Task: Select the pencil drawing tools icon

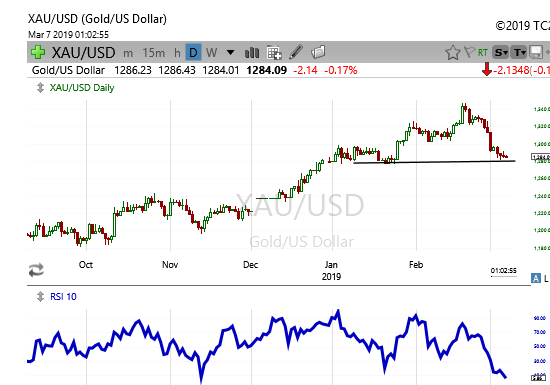Action: pyautogui.click(x=296, y=52)
